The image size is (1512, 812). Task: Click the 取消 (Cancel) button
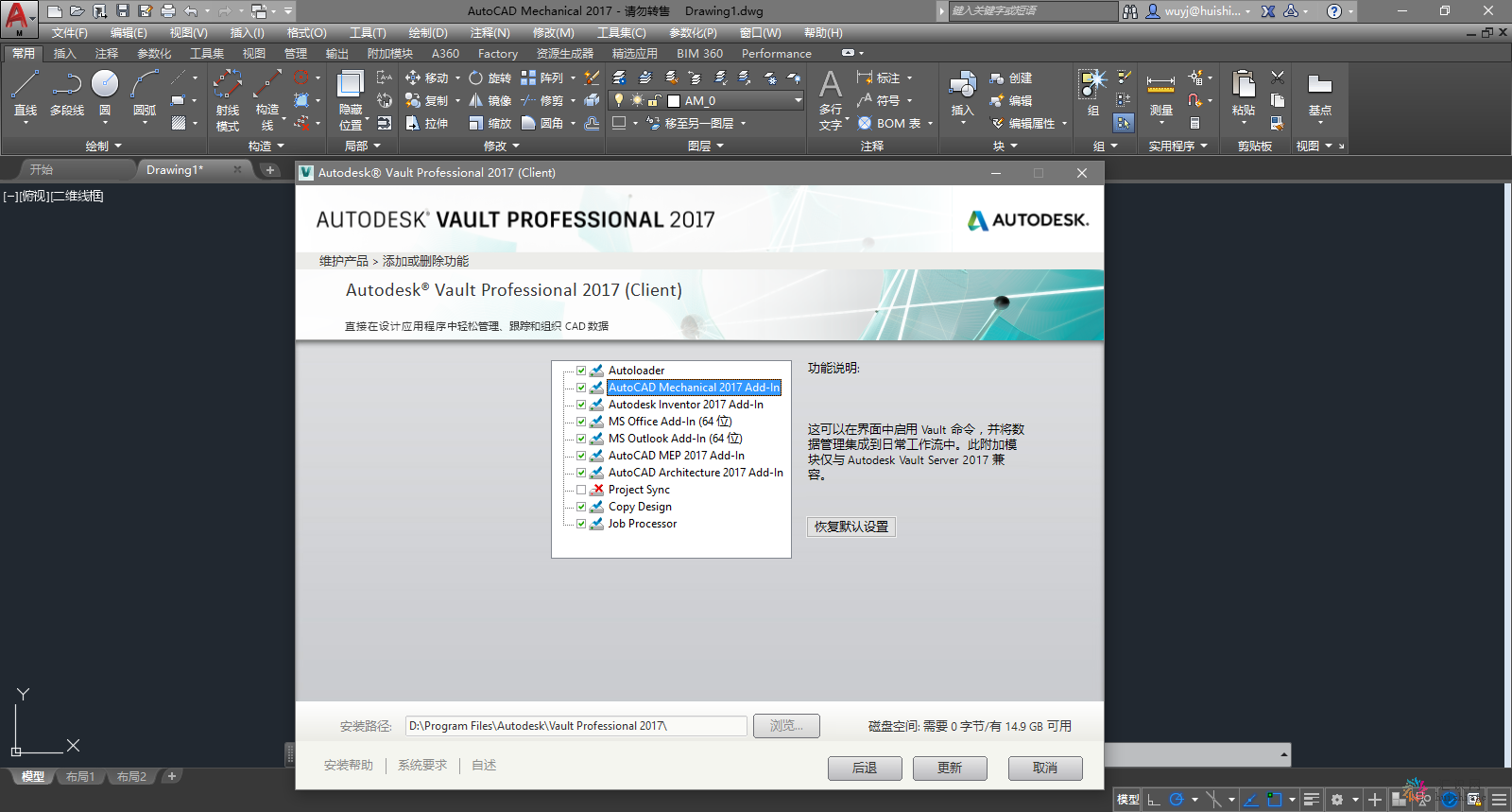[x=1045, y=768]
